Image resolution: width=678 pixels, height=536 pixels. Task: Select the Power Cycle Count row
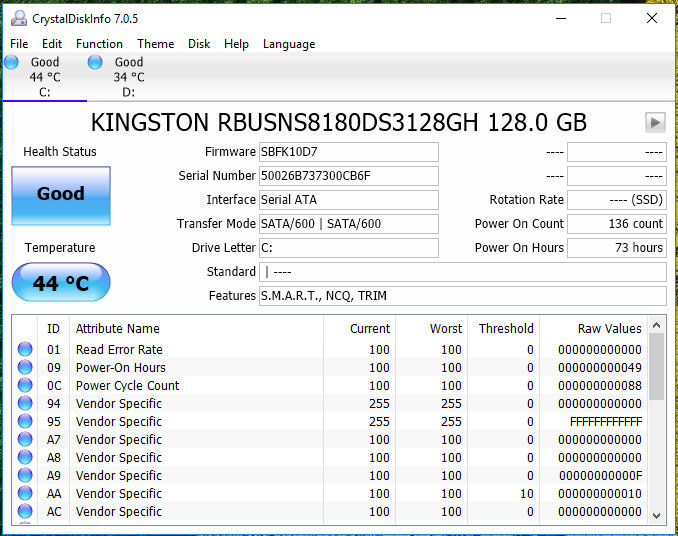(330, 385)
